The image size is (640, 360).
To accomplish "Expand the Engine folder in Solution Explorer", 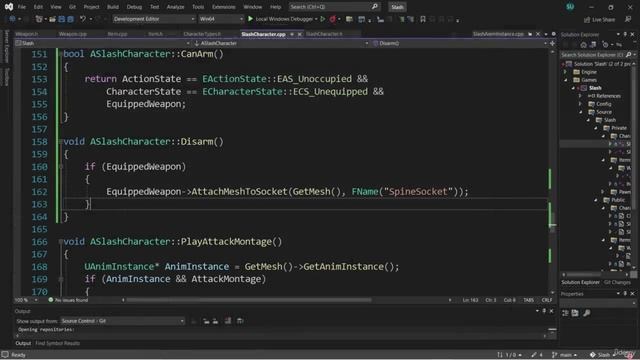I will (566, 72).
